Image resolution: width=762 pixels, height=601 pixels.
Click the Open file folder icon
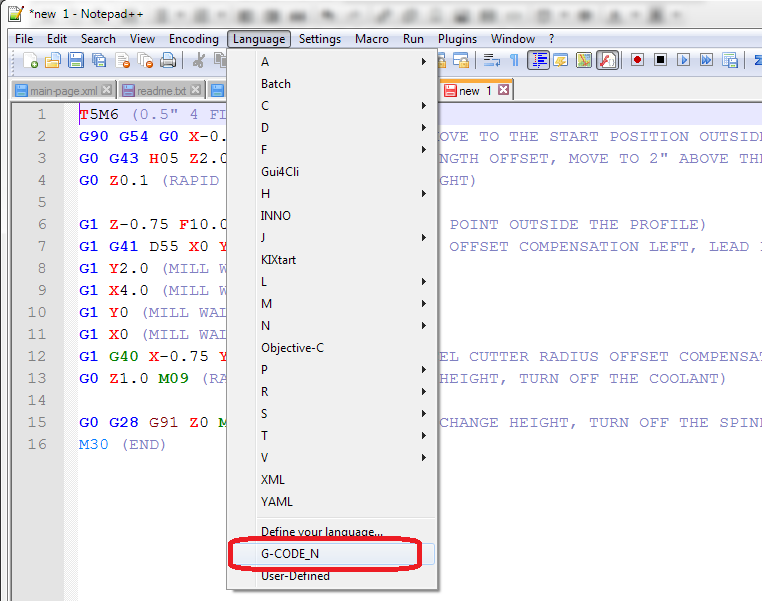(53, 61)
